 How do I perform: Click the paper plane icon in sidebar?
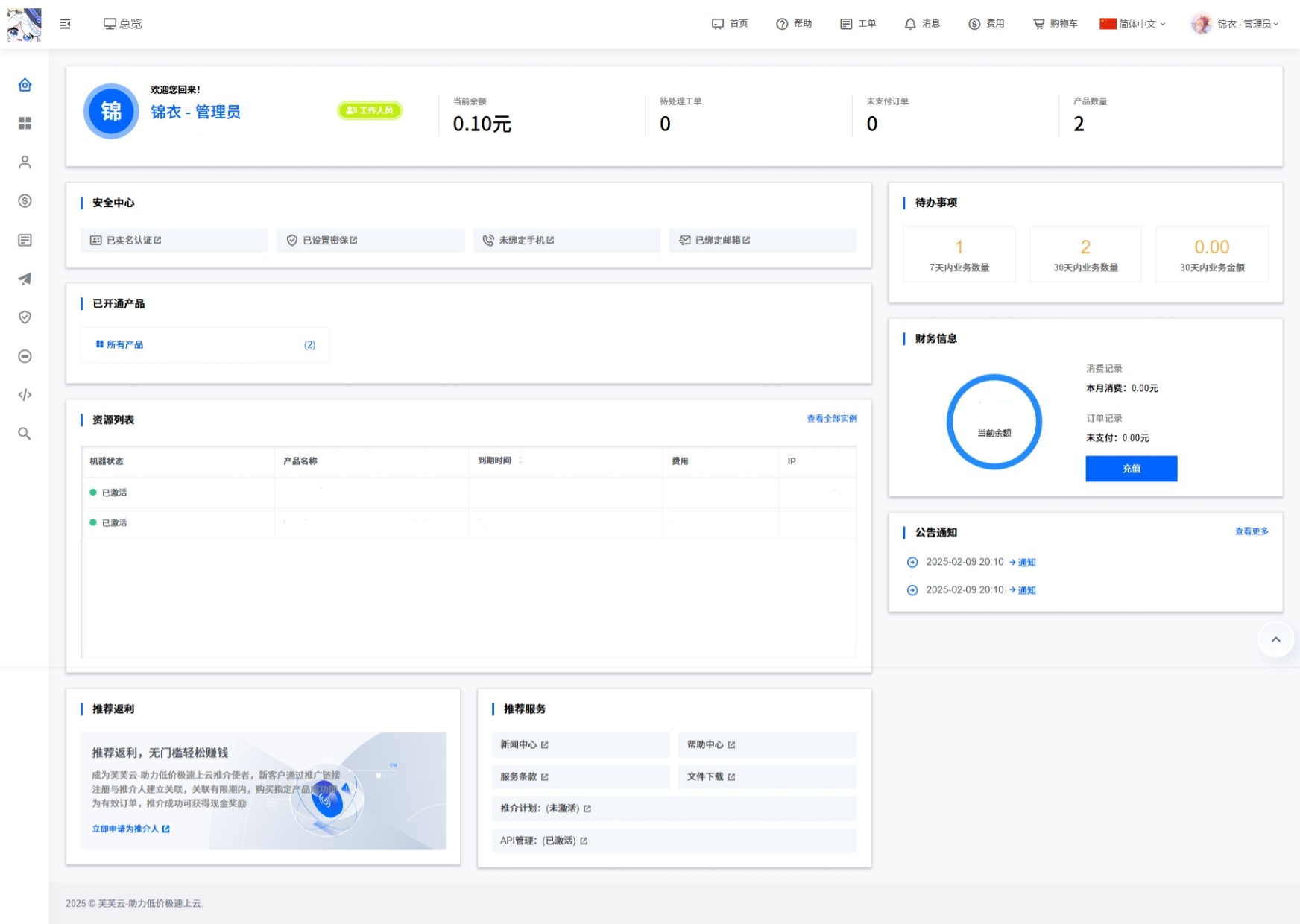(25, 279)
